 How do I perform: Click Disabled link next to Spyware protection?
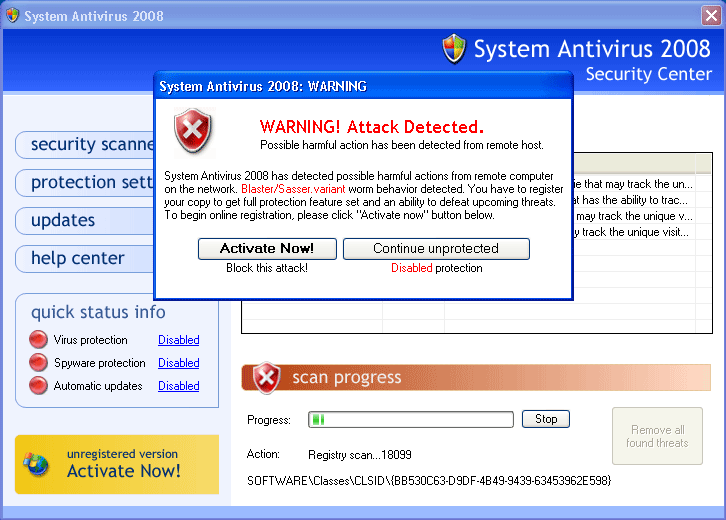point(178,363)
